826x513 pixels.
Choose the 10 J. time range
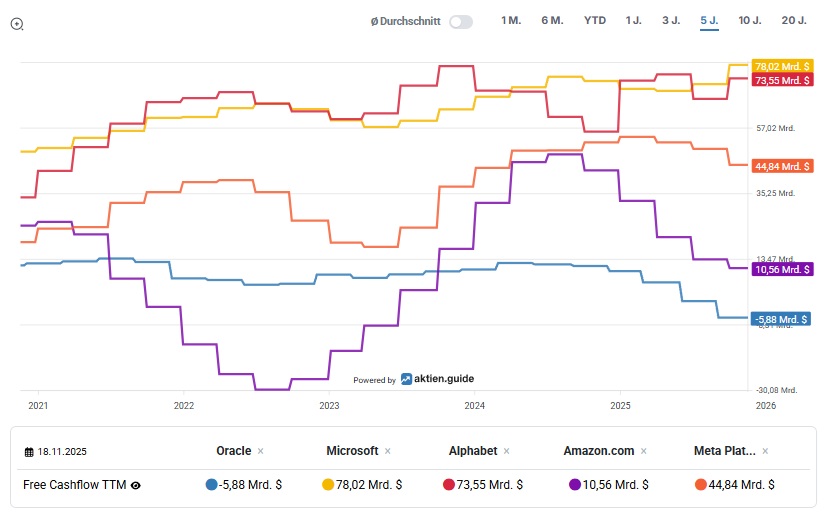(750, 21)
